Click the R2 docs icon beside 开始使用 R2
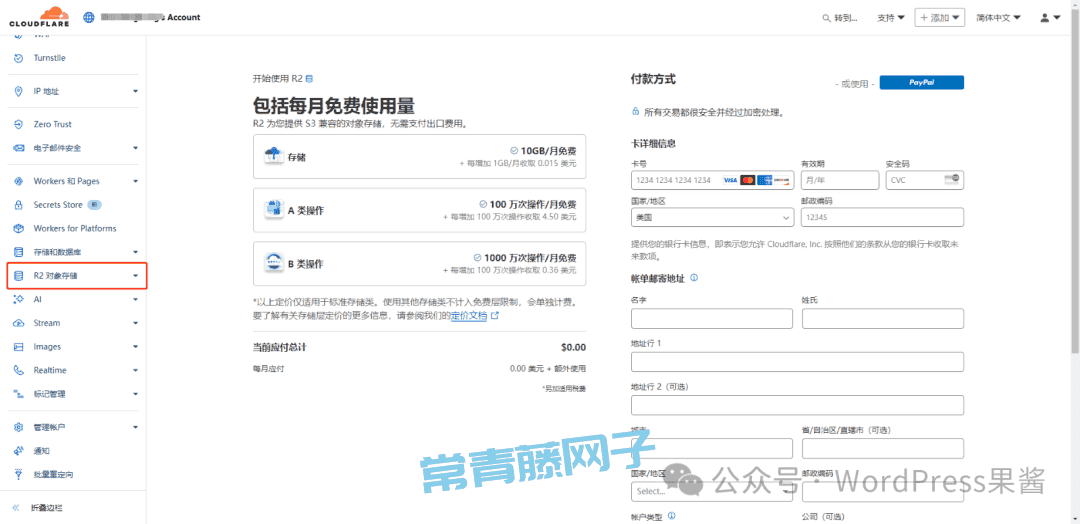 [309, 78]
